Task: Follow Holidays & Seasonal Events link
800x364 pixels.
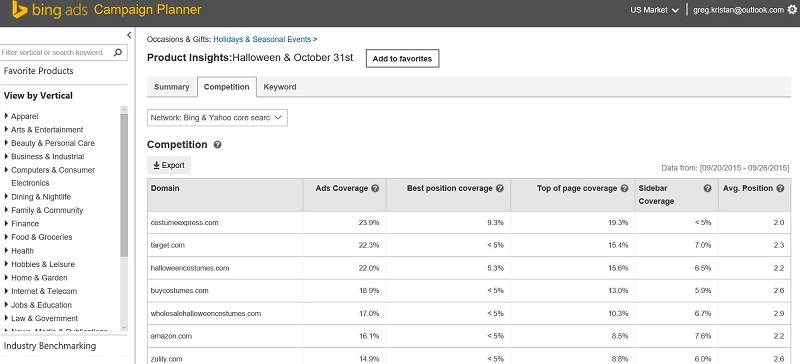Action: (x=262, y=39)
